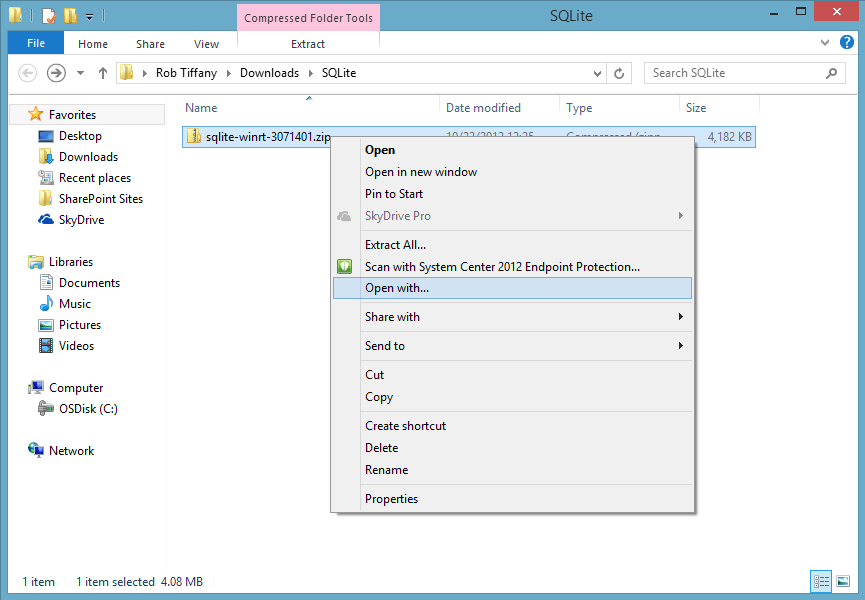The height and width of the screenshot is (600, 865).
Task: Click the Recent places icon
Action: pos(46,178)
